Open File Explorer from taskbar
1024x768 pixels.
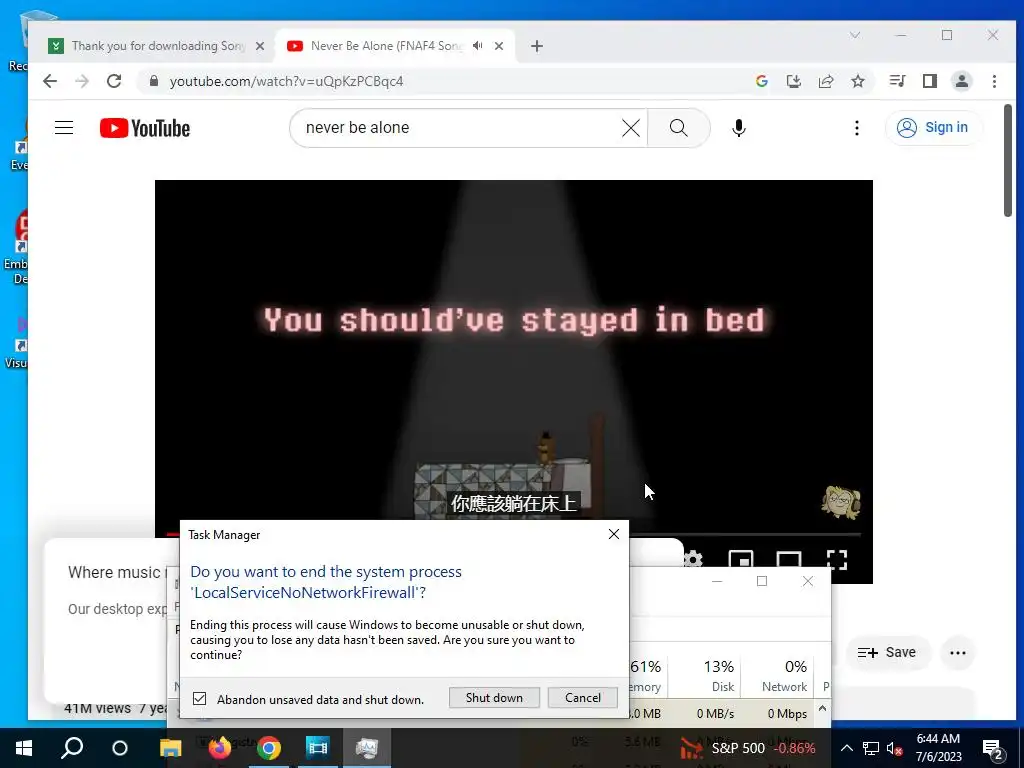[170, 748]
